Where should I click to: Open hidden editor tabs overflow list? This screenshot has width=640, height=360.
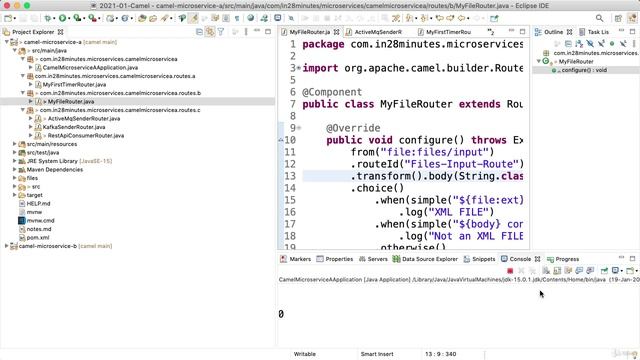(491, 32)
